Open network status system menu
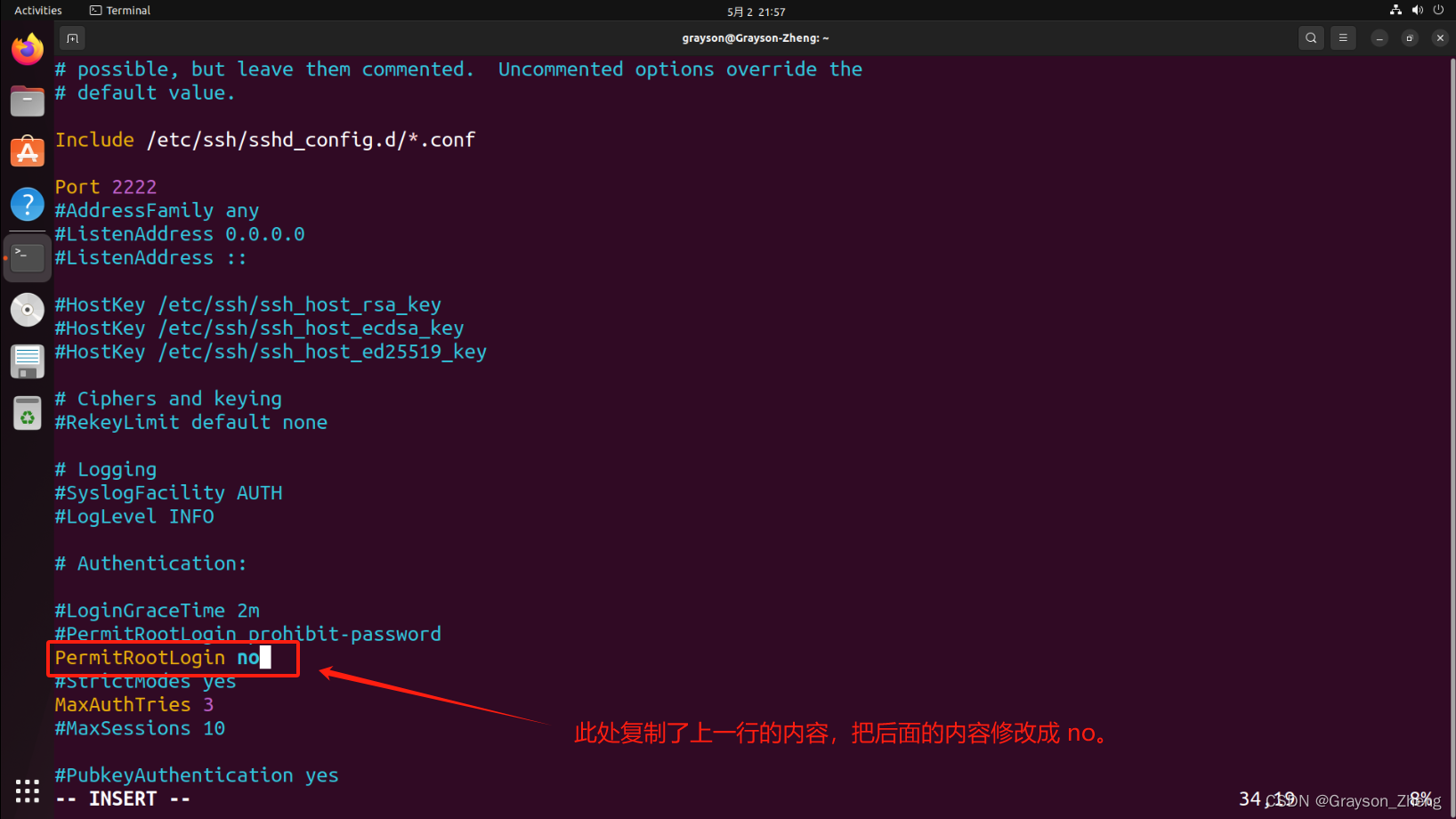 [x=1395, y=11]
